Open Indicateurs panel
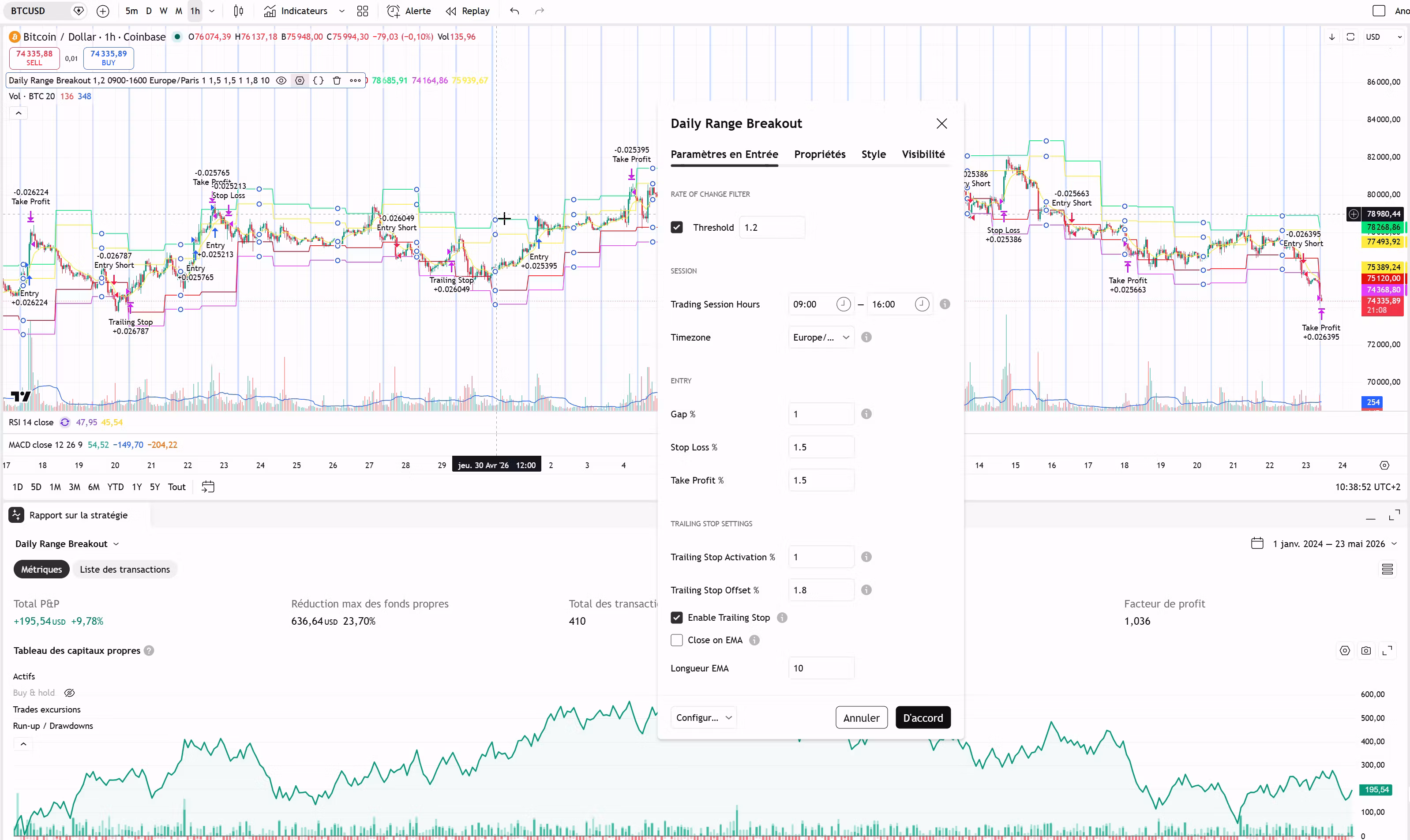The width and height of the screenshot is (1410, 840). pyautogui.click(x=296, y=11)
